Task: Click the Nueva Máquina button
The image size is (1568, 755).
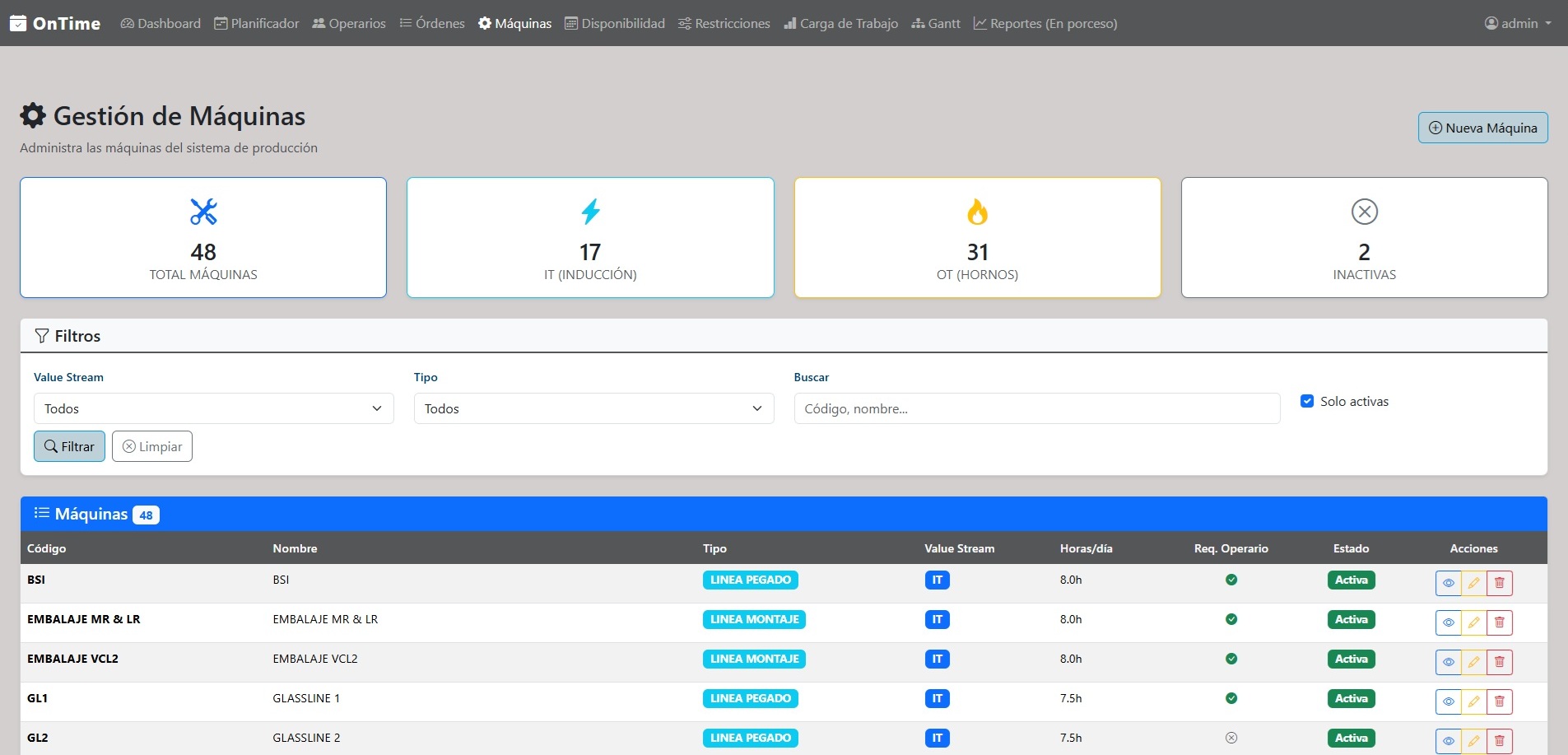Action: (1482, 128)
